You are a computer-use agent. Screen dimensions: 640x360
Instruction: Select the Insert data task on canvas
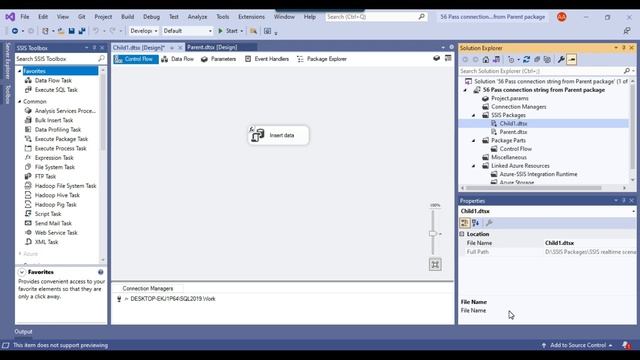coord(278,135)
